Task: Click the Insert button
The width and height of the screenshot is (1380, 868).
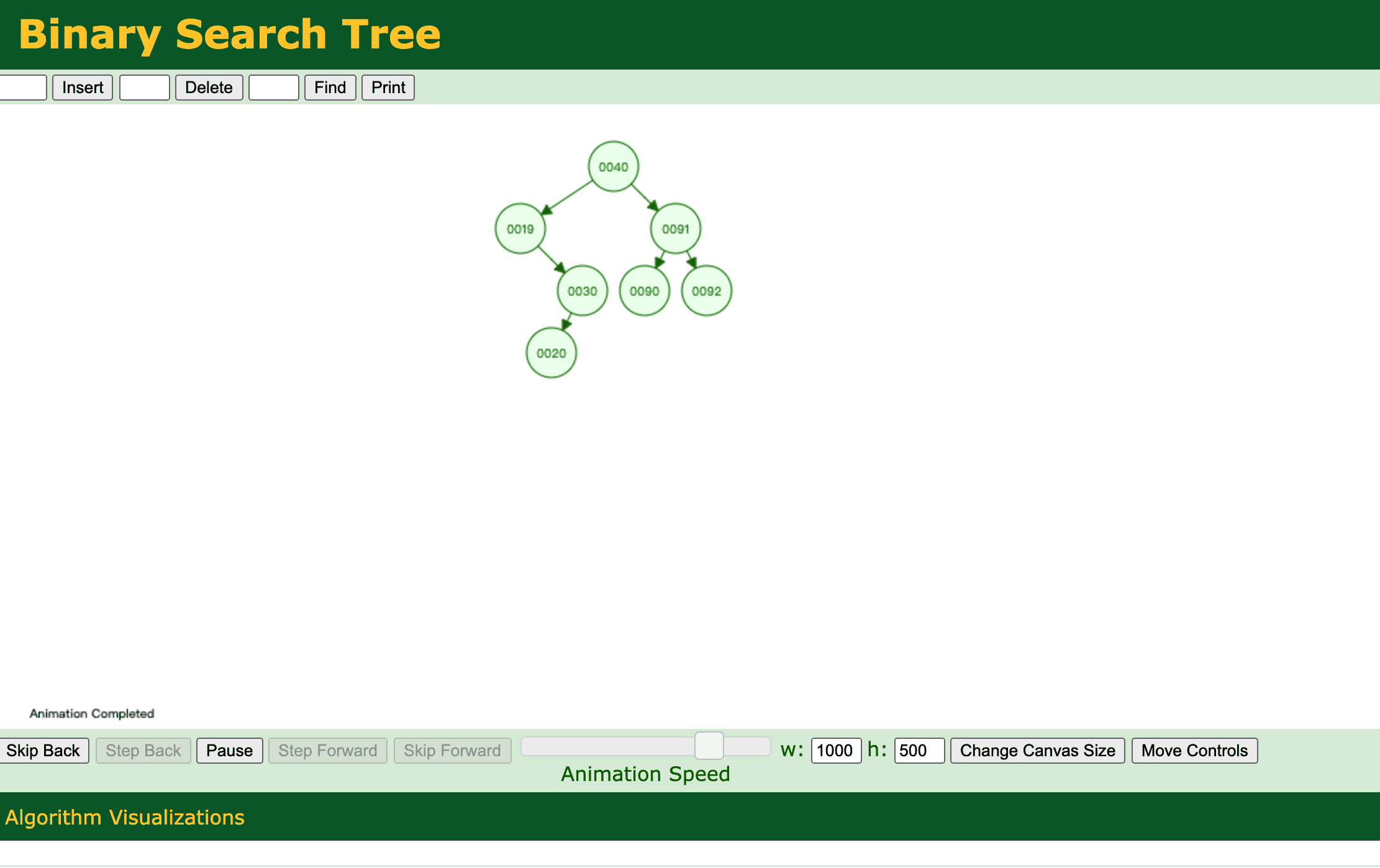Action: click(83, 88)
